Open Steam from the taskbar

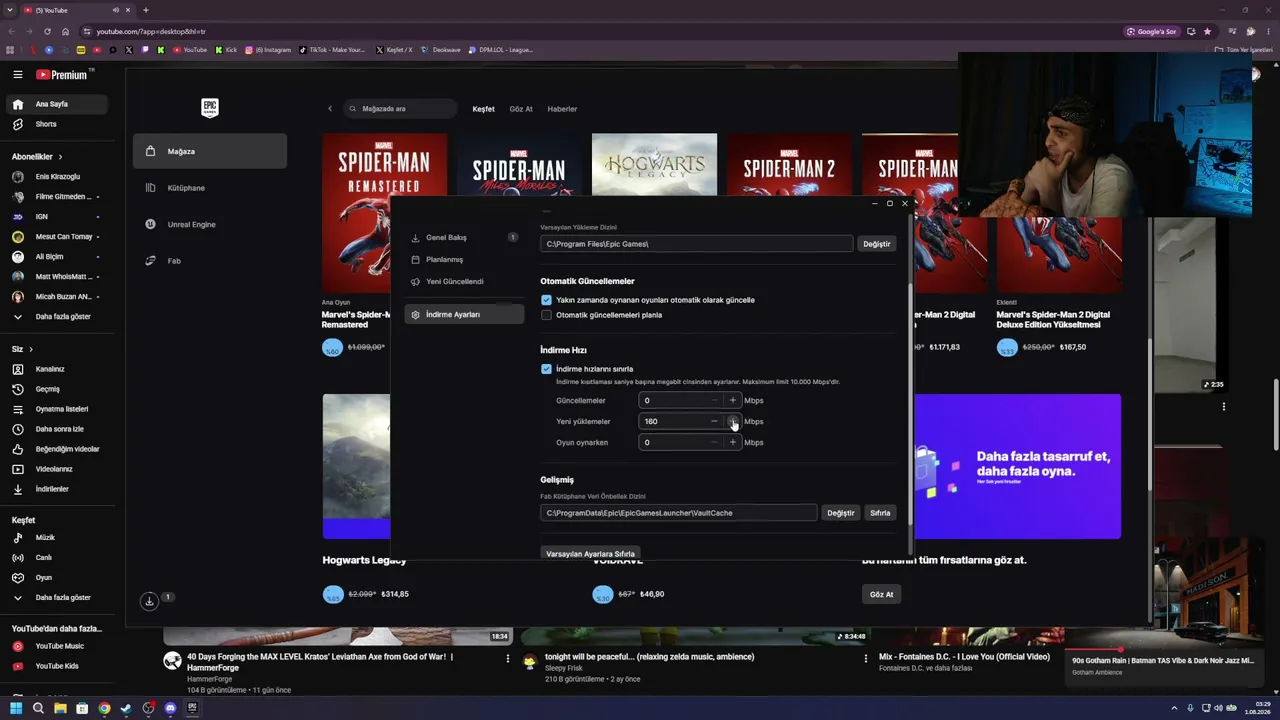click(x=126, y=708)
